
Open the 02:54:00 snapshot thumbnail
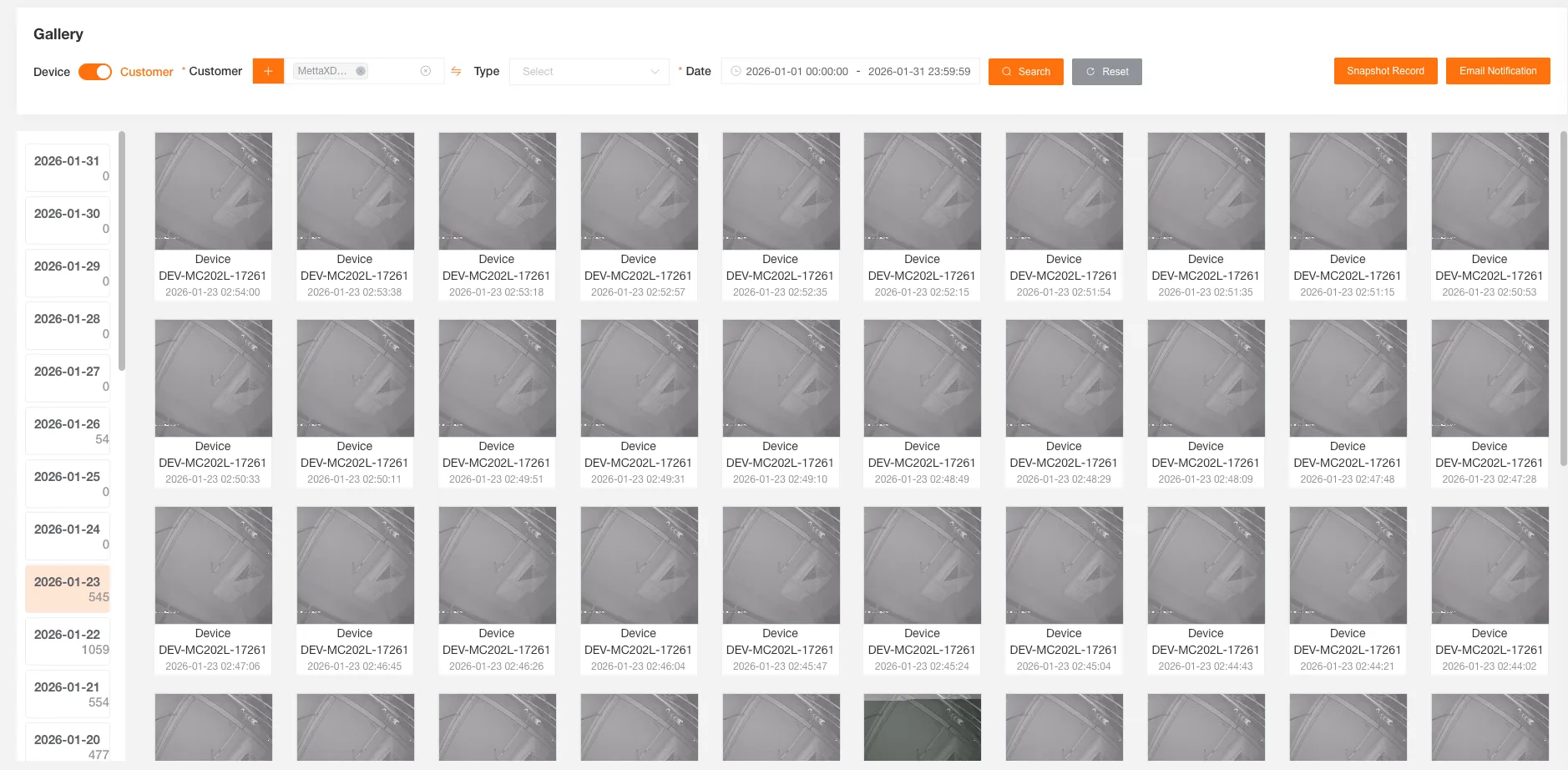[x=213, y=190]
